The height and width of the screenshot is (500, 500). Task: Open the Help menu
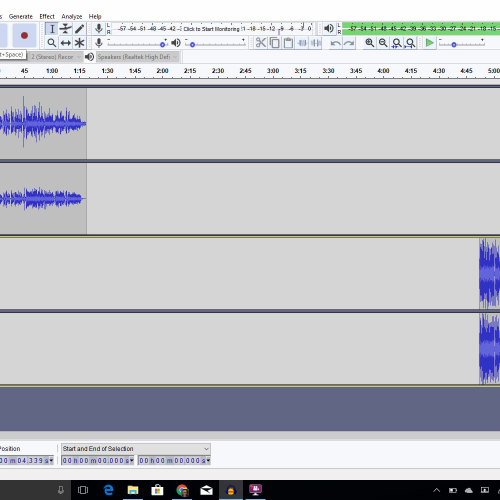click(x=95, y=16)
